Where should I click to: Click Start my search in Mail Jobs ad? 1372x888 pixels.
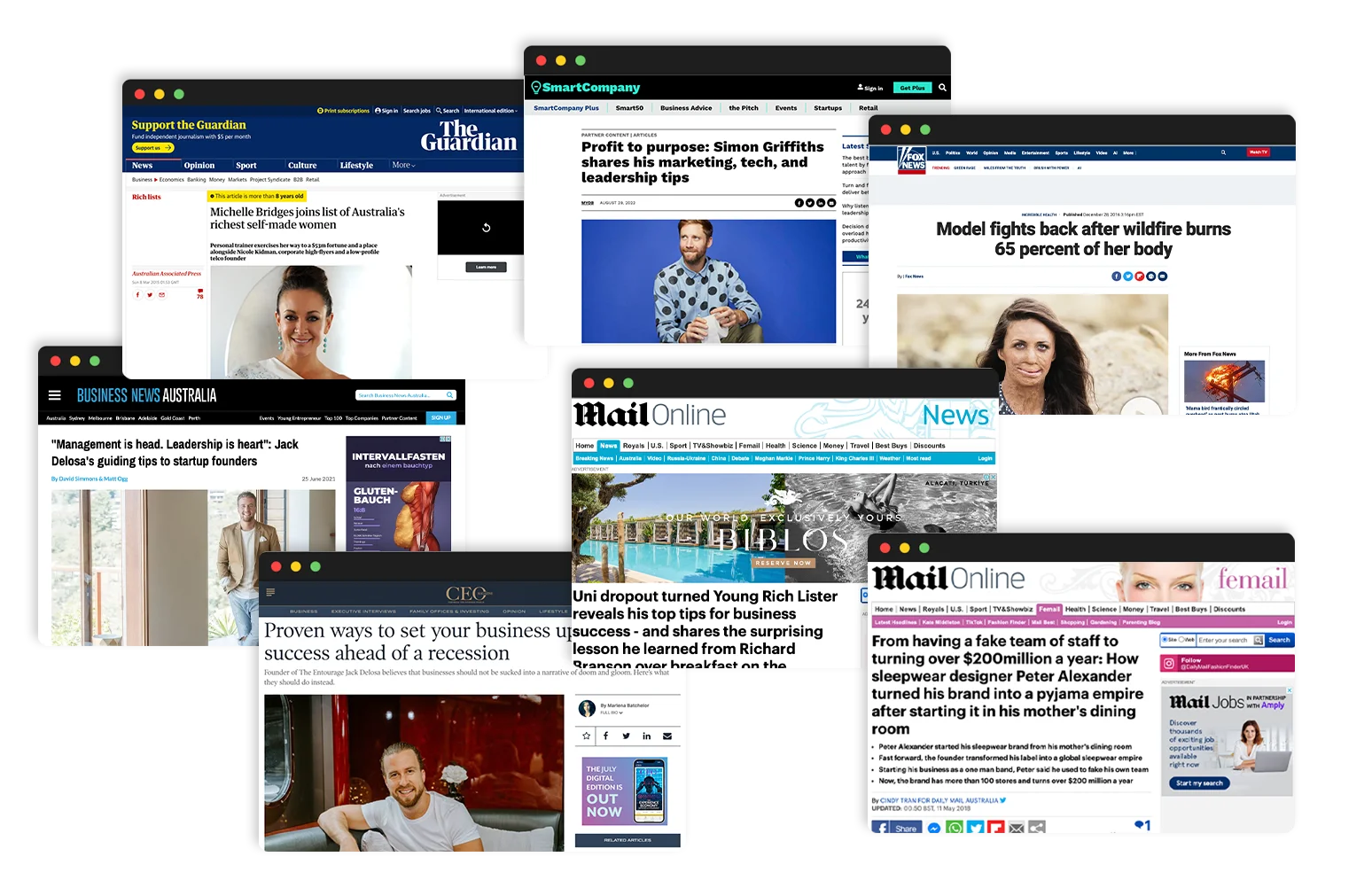[x=1199, y=783]
